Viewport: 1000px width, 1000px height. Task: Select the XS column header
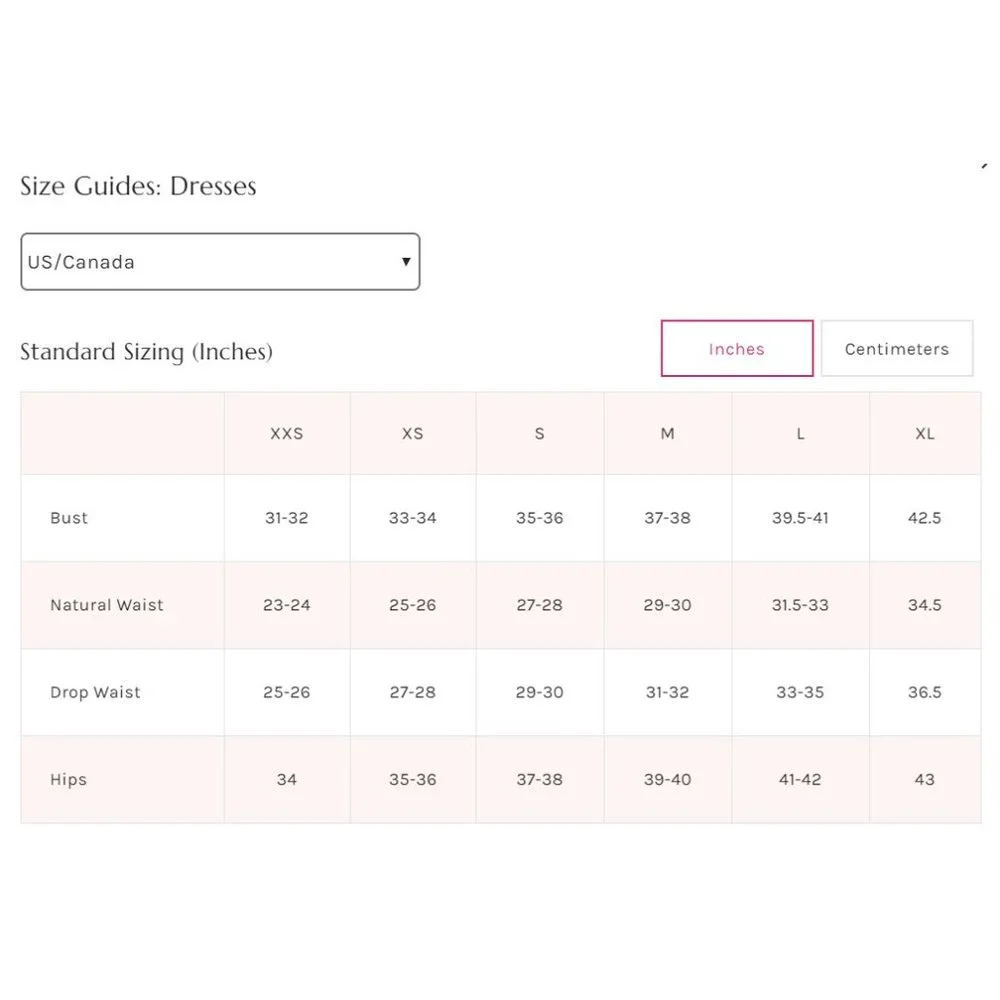[412, 433]
